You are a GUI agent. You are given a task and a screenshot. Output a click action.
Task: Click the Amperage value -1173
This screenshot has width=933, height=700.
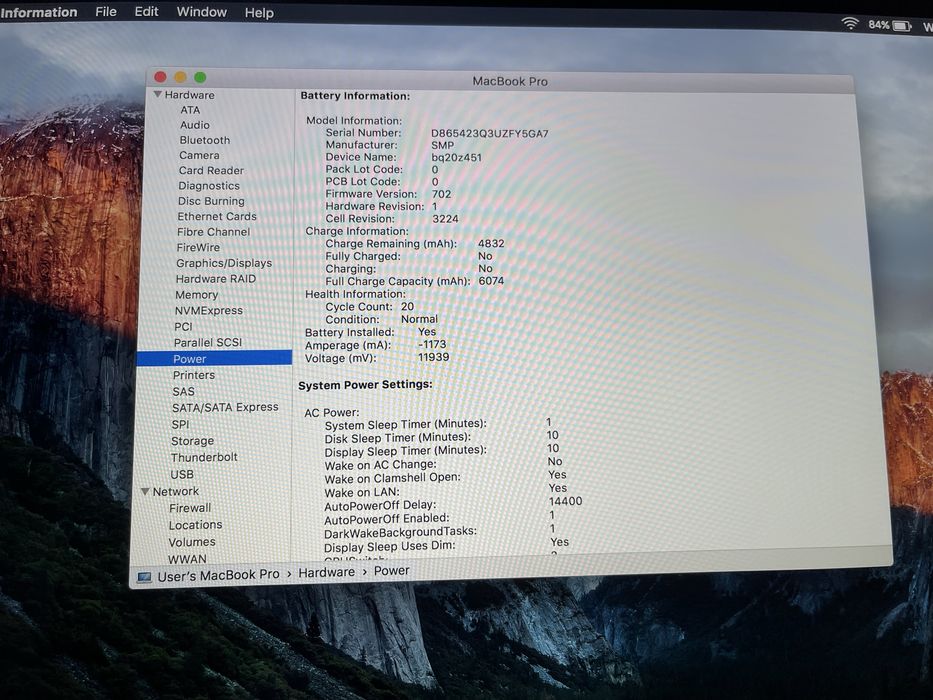pyautogui.click(x=432, y=345)
